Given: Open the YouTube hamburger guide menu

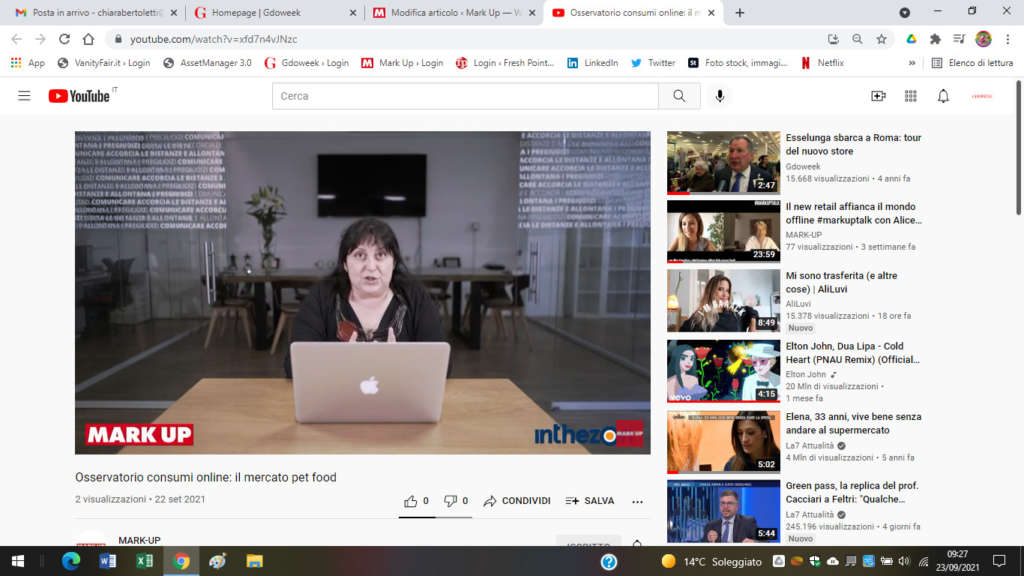Looking at the screenshot, I should pos(24,96).
